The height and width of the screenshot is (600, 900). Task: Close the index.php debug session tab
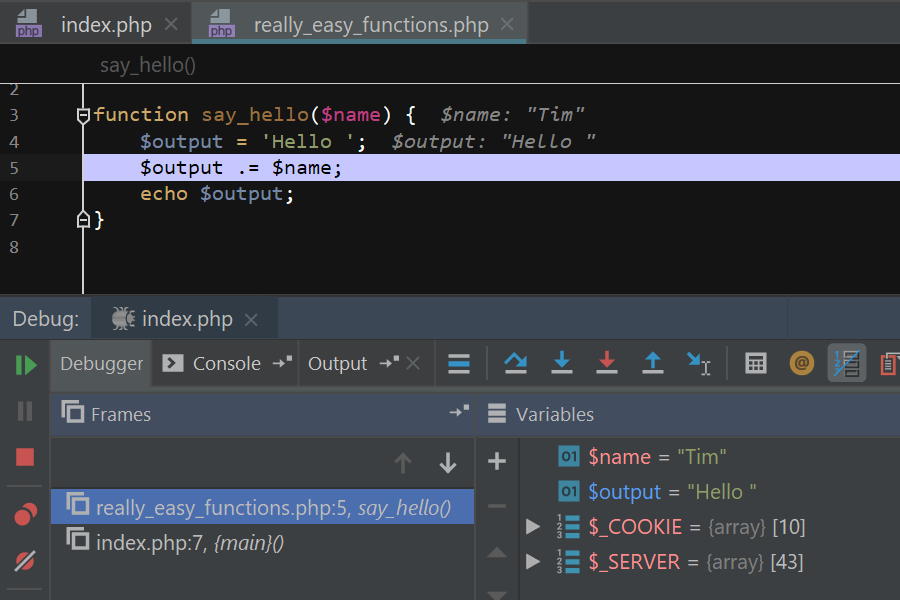pos(251,319)
